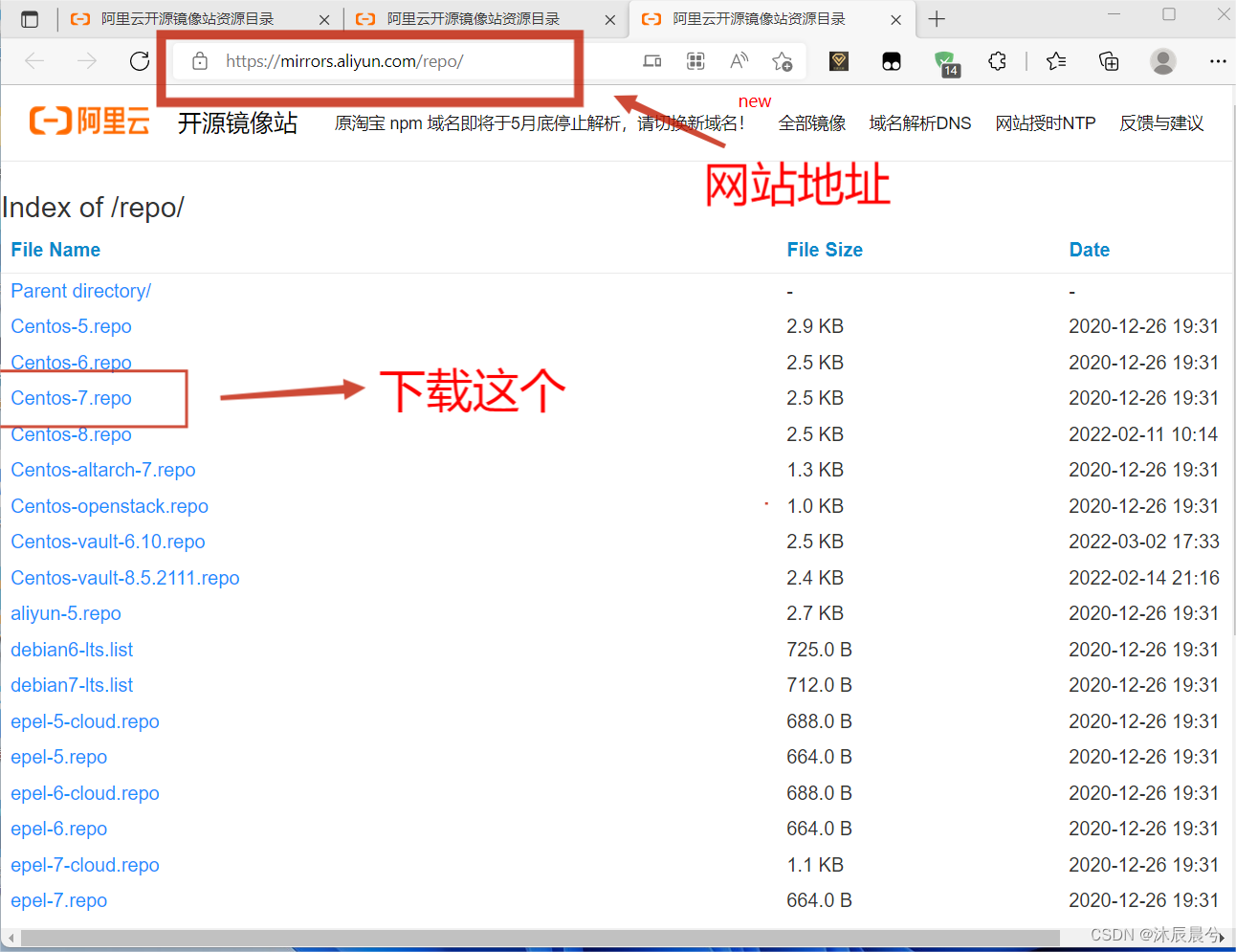This screenshot has width=1236, height=952.
Task: Close the first browser tab
Action: click(324, 19)
